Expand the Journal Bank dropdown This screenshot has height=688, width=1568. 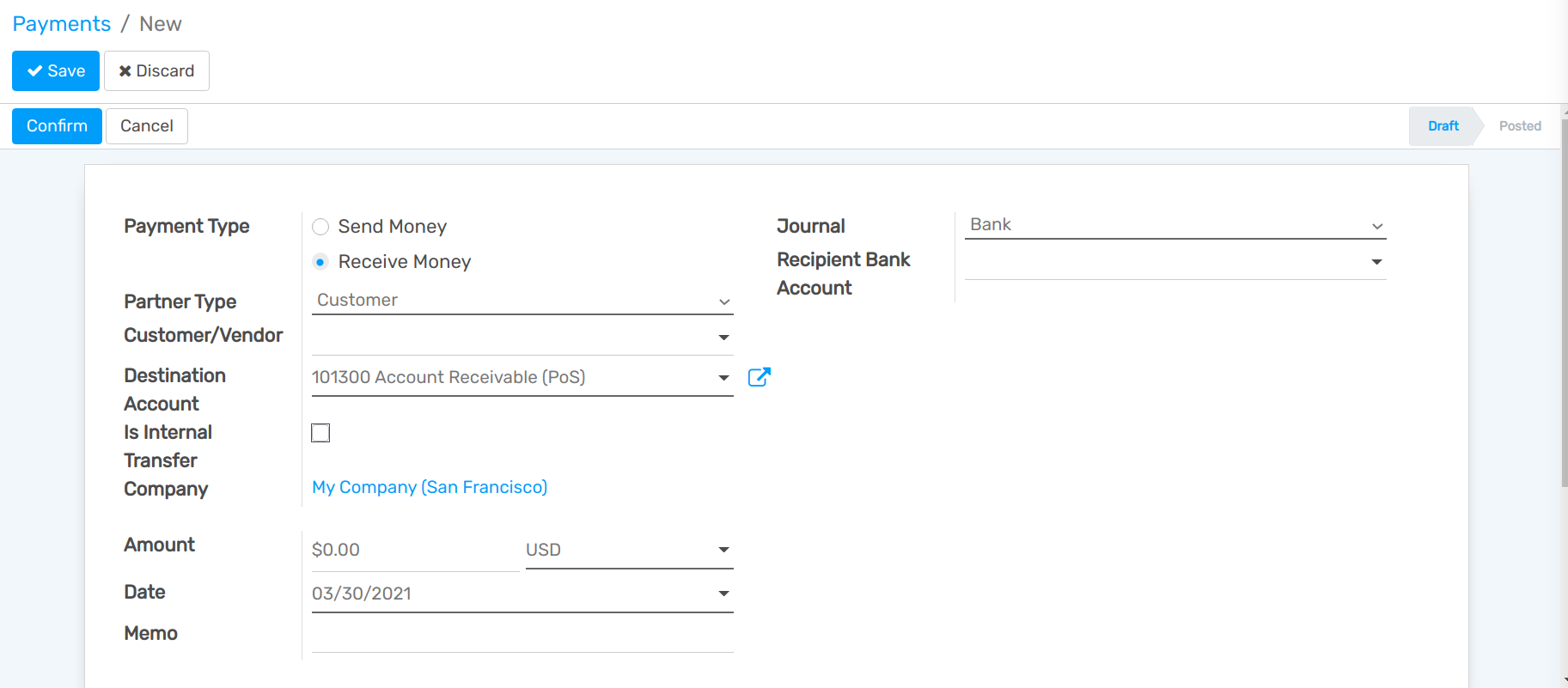tap(1174, 225)
